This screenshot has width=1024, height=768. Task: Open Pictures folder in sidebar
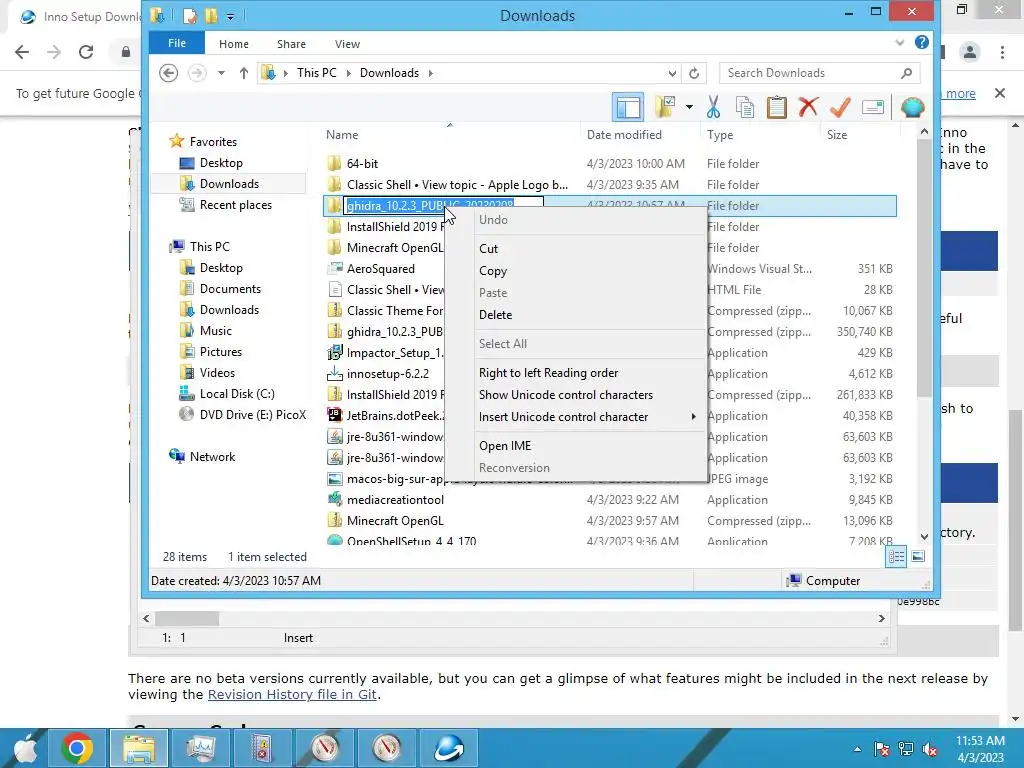point(221,352)
